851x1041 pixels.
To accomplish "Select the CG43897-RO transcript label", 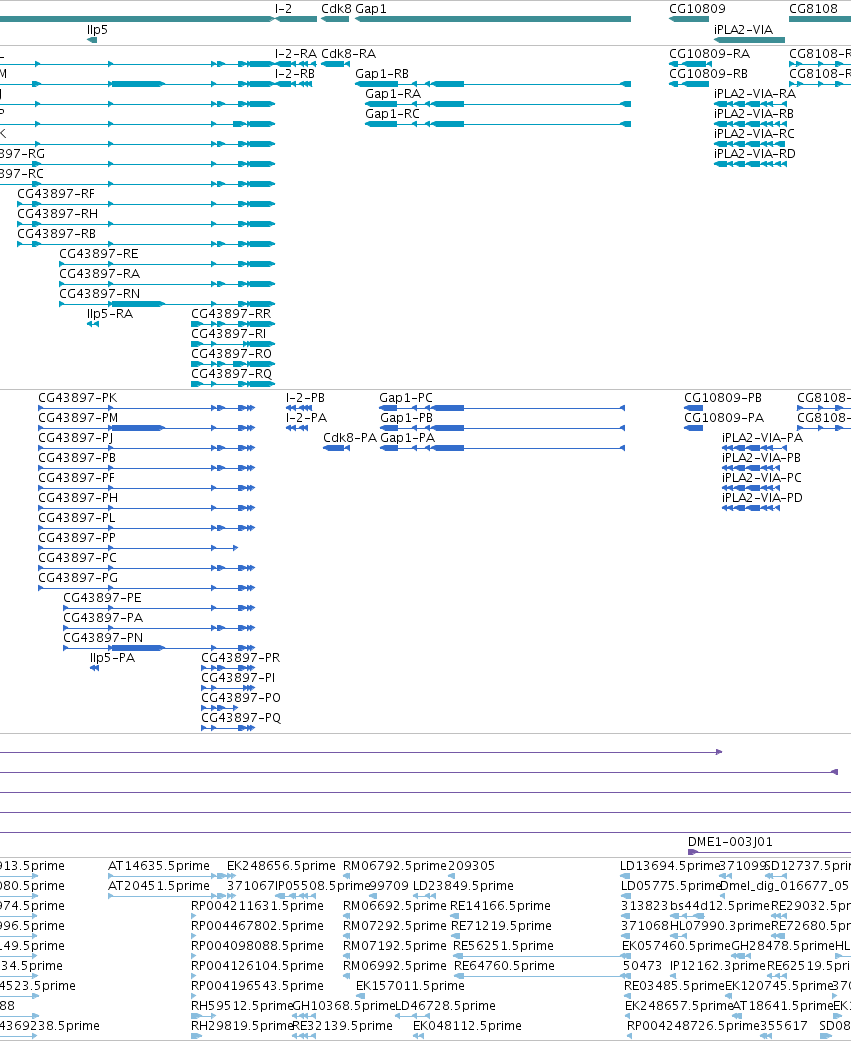I will tap(232, 353).
